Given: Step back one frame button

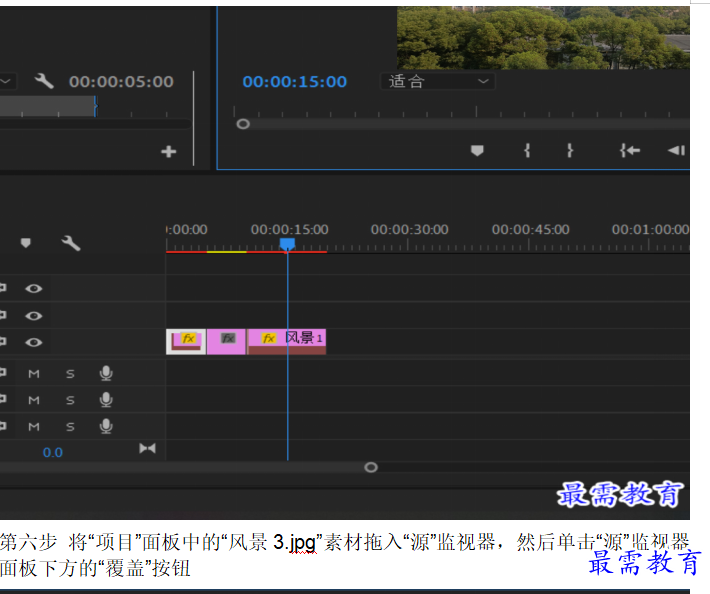Looking at the screenshot, I should click(676, 150).
